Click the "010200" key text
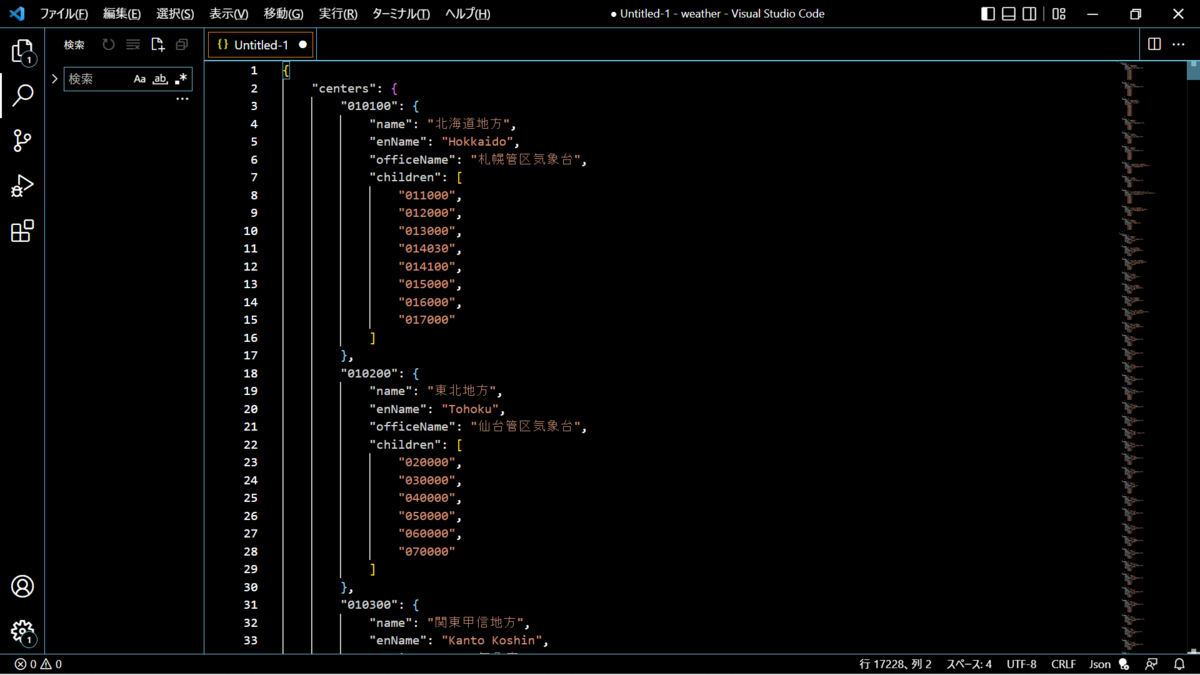 point(370,373)
